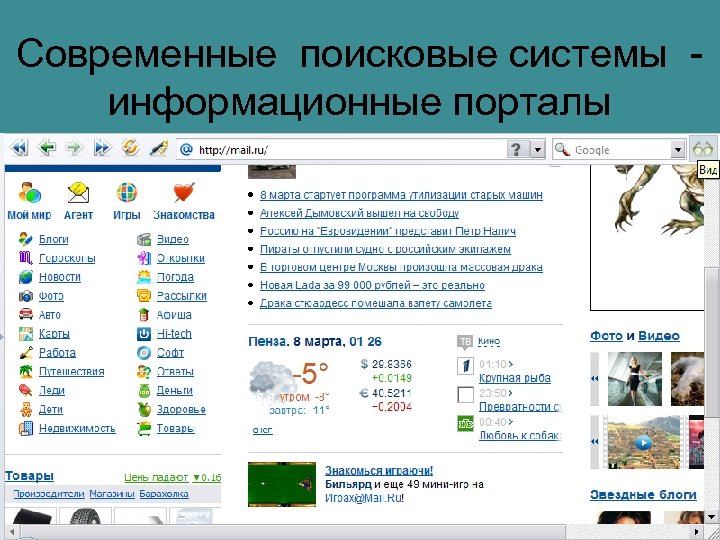This screenshot has width=720, height=540.
Task: Open news about Новая Lada за 99 000
Action: [x=372, y=285]
